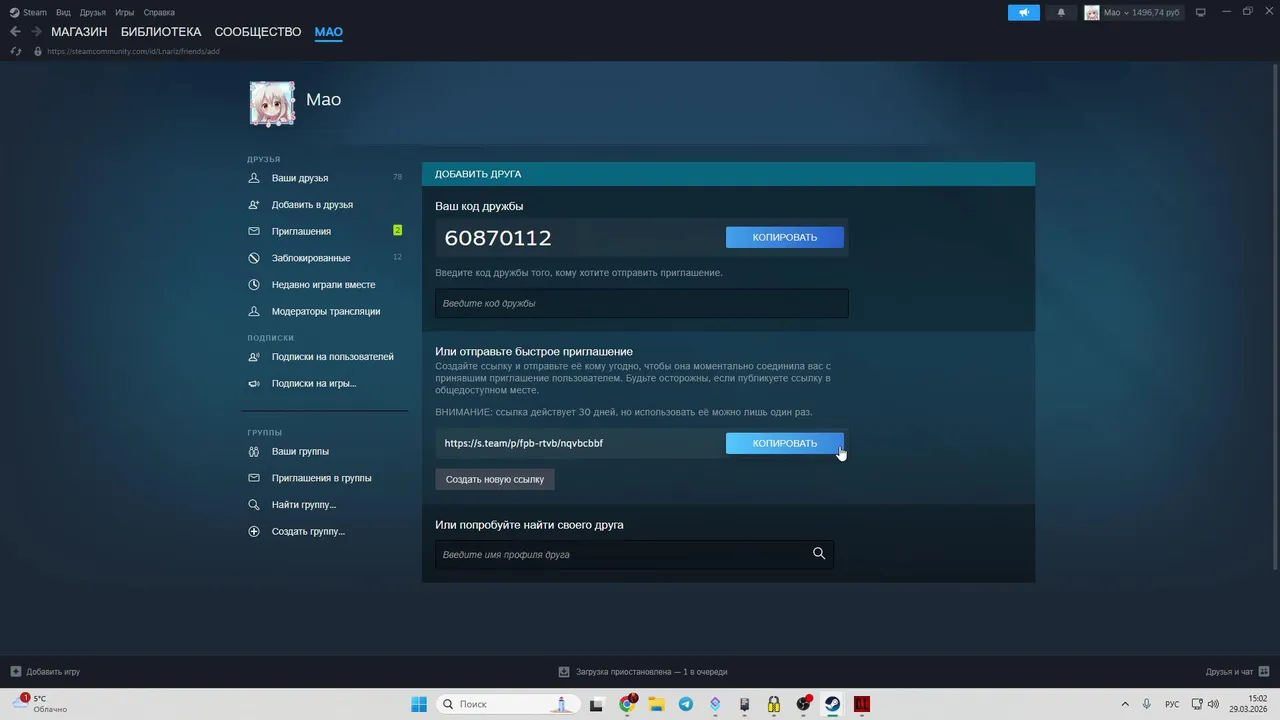Screen dimensions: 1280x720
Task: Open the Игры menu
Action: pyautogui.click(x=125, y=13)
